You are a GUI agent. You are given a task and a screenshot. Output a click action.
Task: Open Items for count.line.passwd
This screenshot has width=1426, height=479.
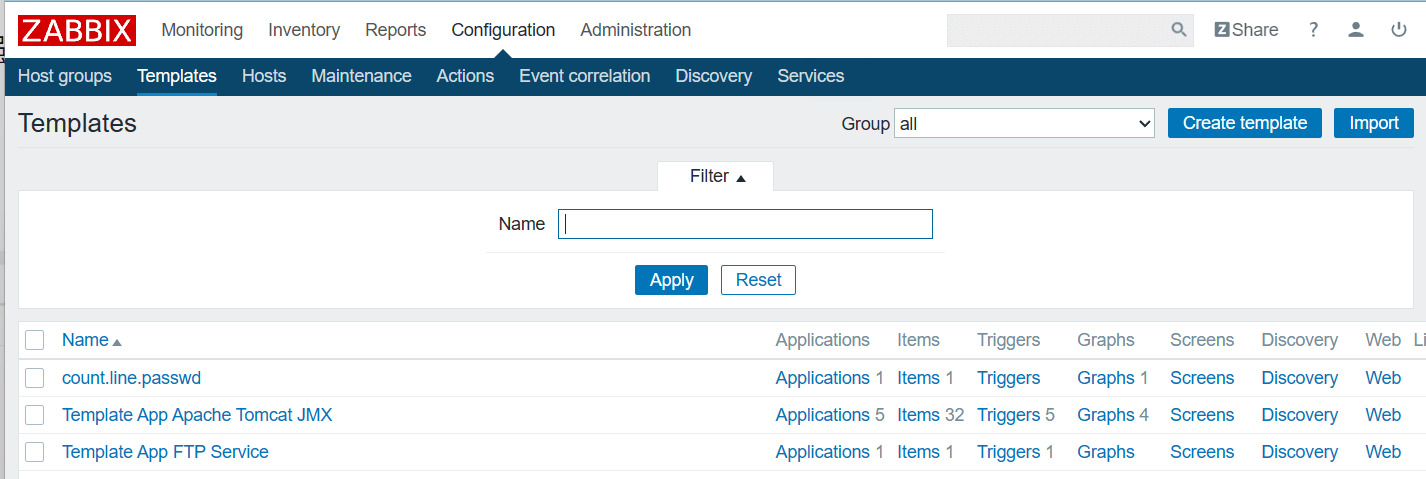click(918, 378)
